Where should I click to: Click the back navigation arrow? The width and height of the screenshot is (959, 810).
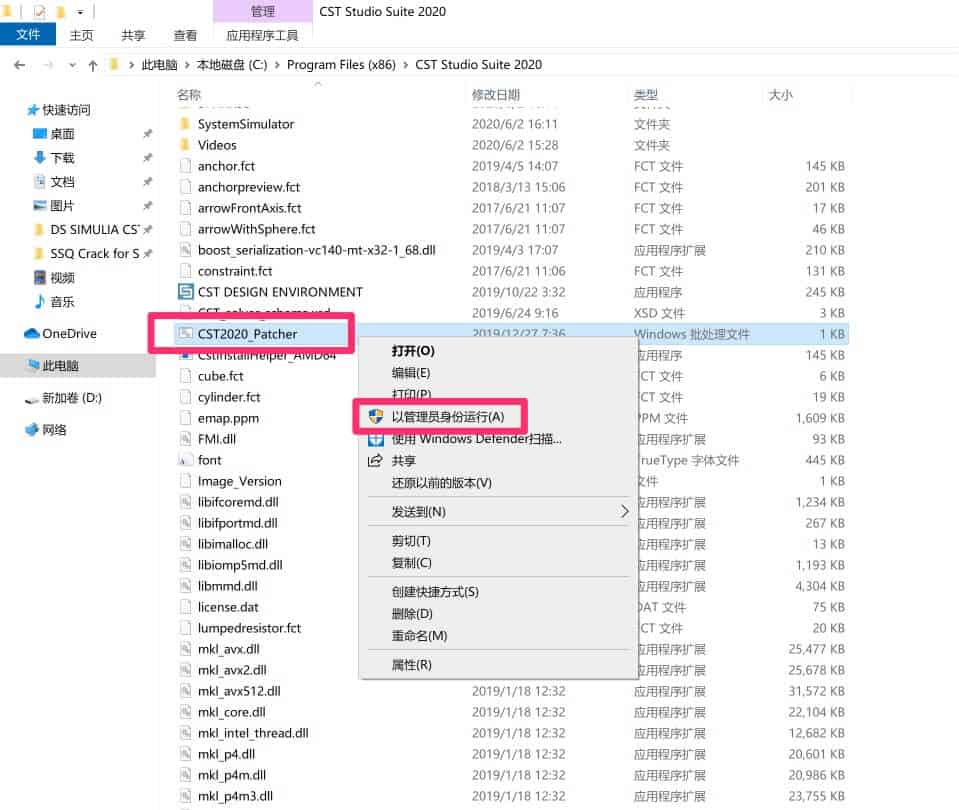(x=20, y=65)
